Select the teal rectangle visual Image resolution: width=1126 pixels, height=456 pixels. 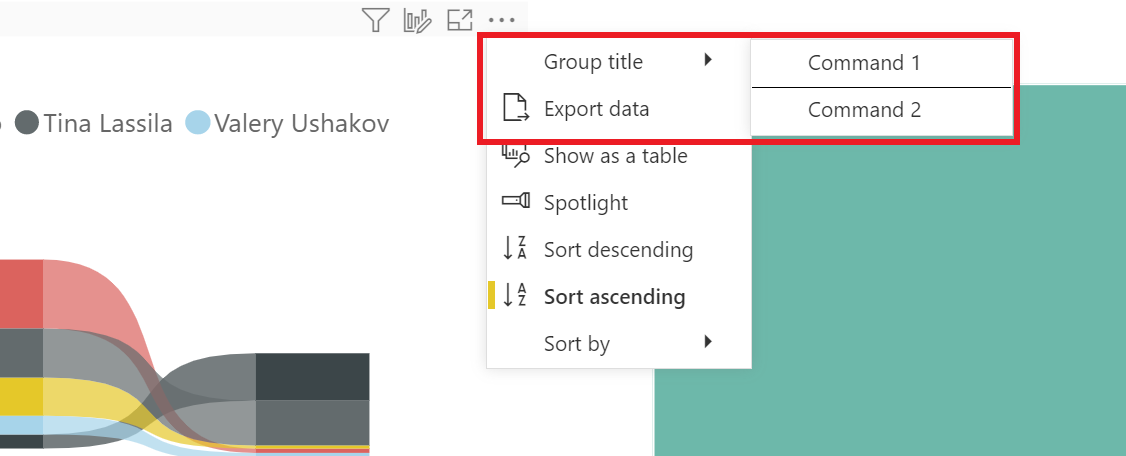(890, 300)
